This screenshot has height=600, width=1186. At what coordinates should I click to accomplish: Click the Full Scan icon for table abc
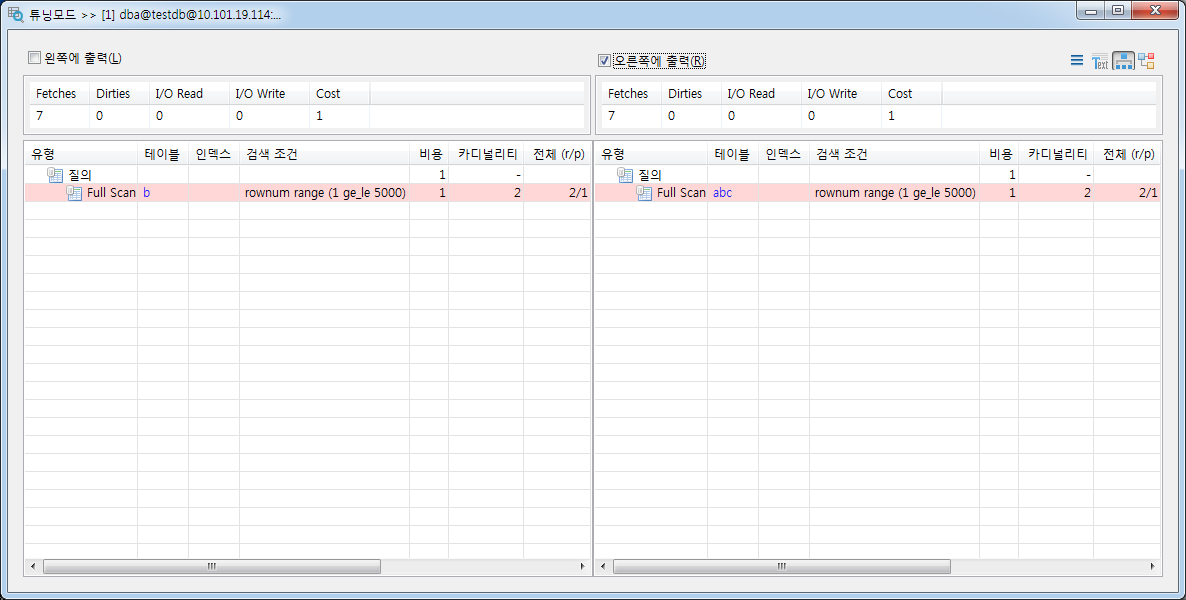[x=645, y=192]
